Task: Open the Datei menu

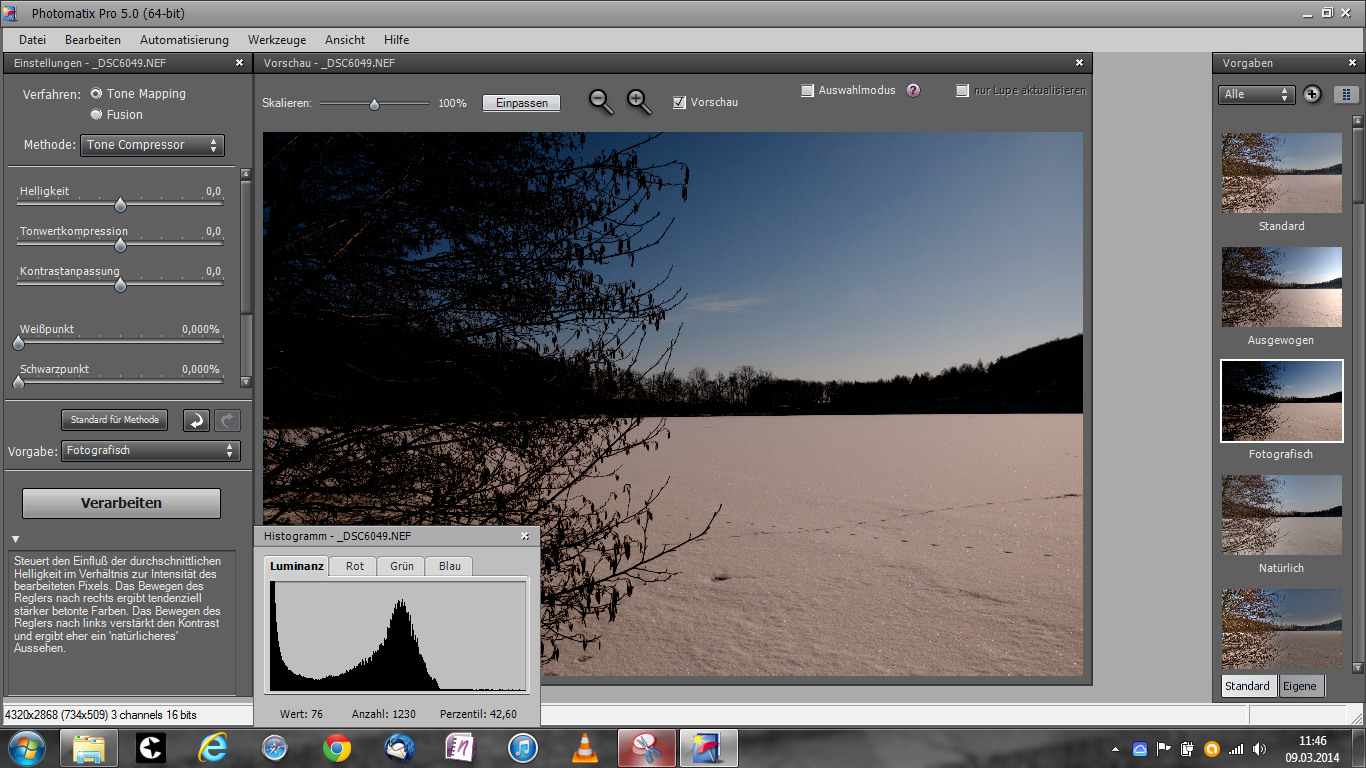Action: point(33,40)
